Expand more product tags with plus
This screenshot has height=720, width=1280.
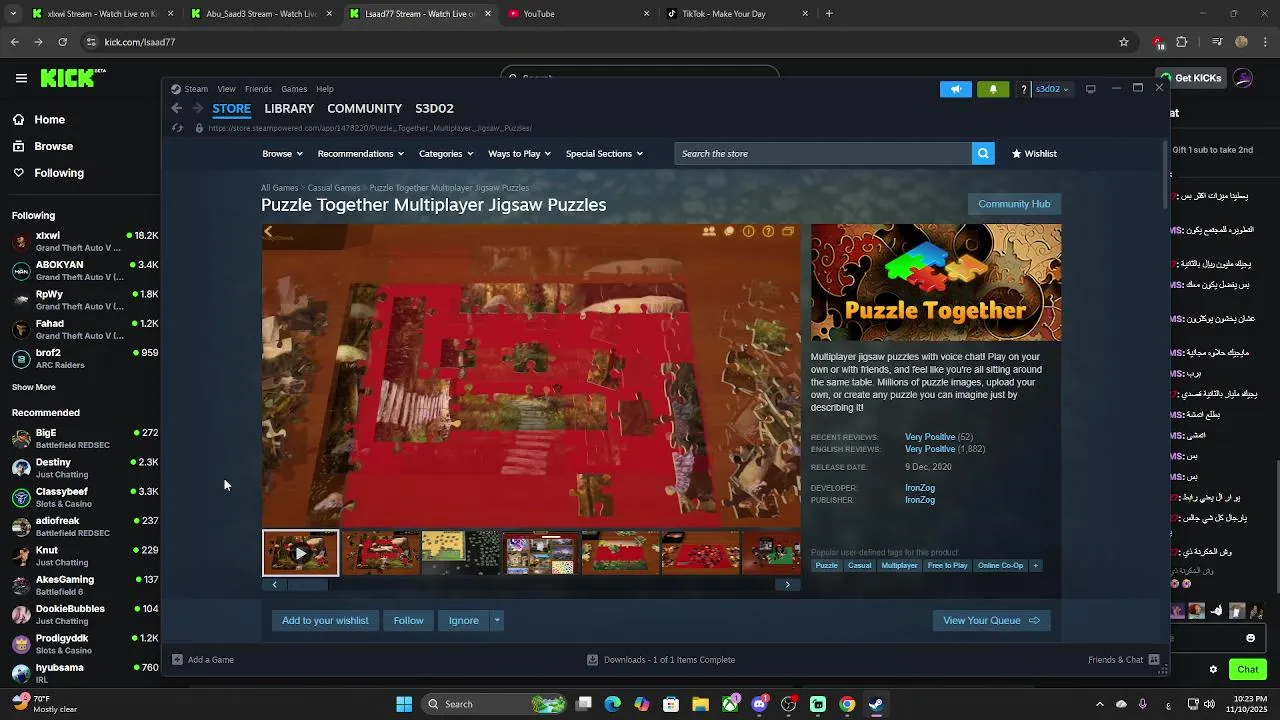click(x=1035, y=566)
